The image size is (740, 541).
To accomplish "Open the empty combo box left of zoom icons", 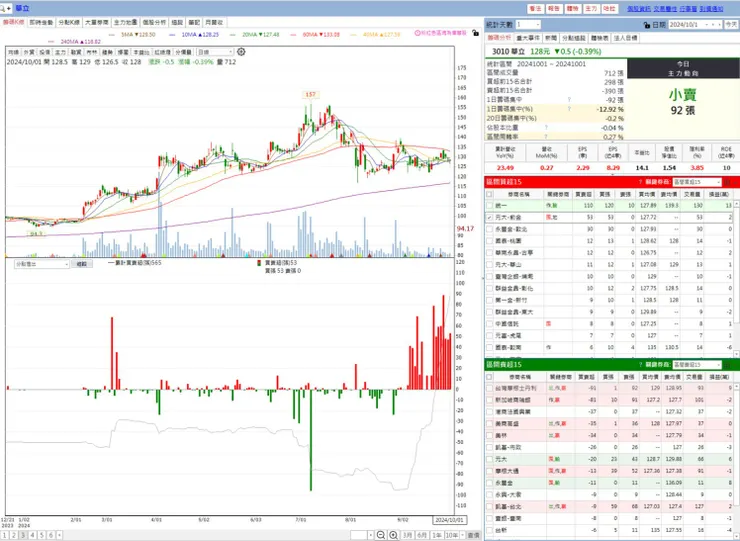I will [362, 535].
